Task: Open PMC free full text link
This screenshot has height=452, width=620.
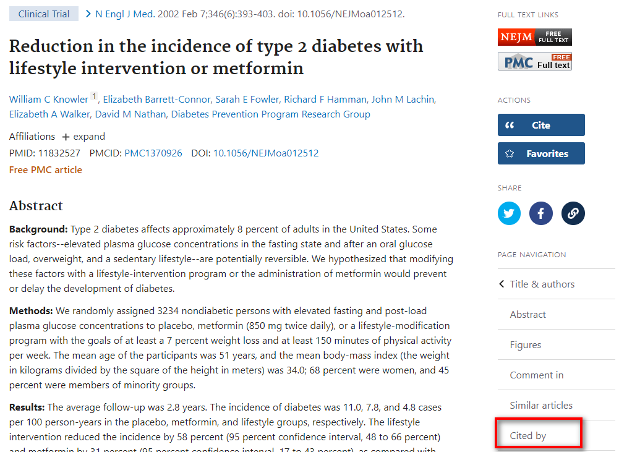Action: [535, 62]
